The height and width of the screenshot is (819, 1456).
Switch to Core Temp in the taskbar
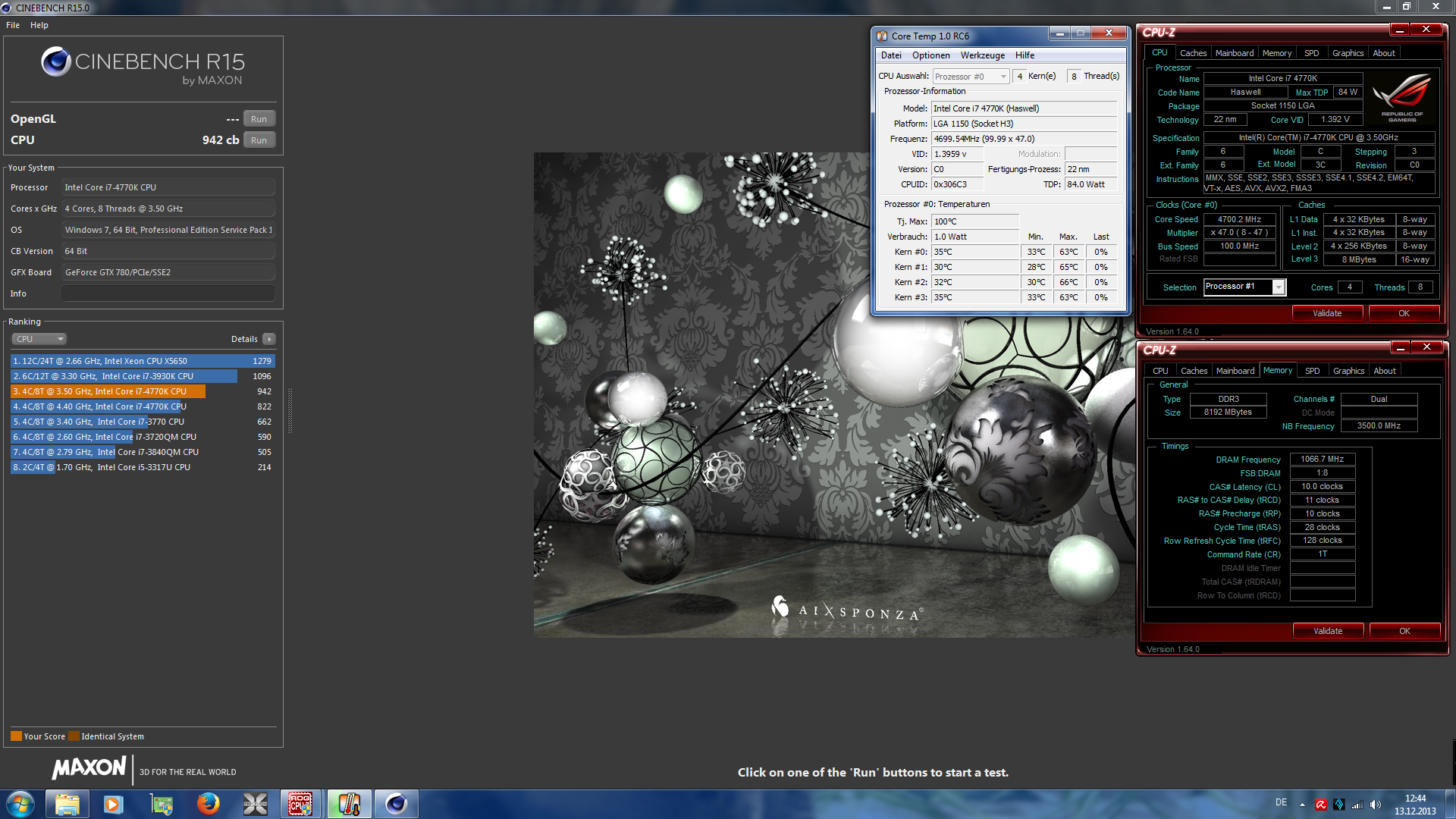pyautogui.click(x=349, y=804)
